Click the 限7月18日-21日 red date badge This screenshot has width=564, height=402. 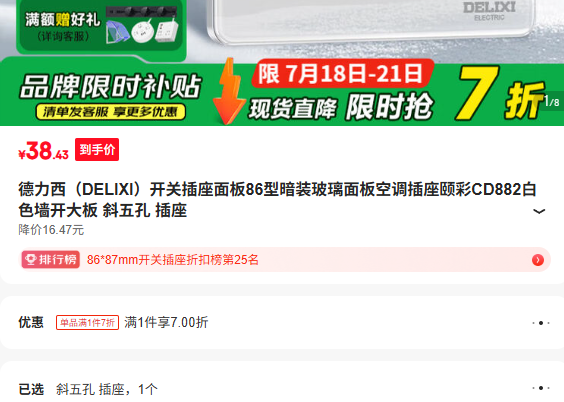[x=342, y=74]
